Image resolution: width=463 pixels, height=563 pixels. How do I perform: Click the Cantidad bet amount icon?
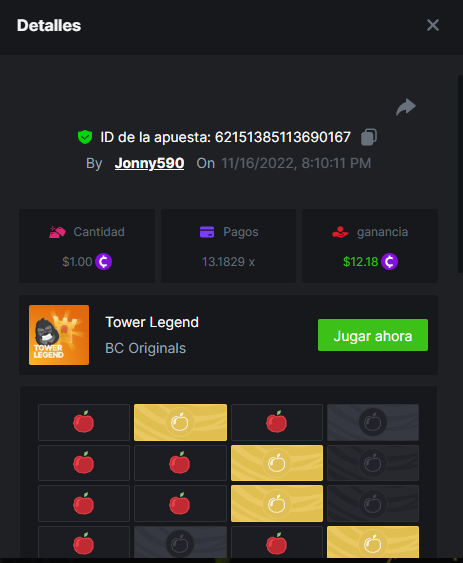click(x=57, y=232)
